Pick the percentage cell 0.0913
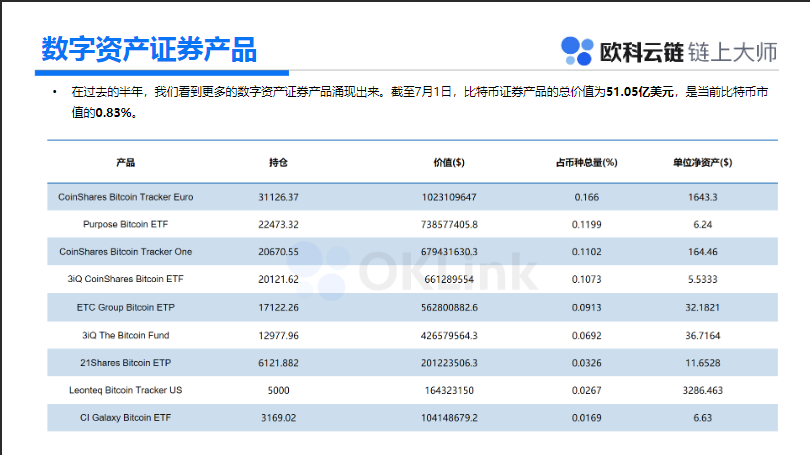 [586, 307]
